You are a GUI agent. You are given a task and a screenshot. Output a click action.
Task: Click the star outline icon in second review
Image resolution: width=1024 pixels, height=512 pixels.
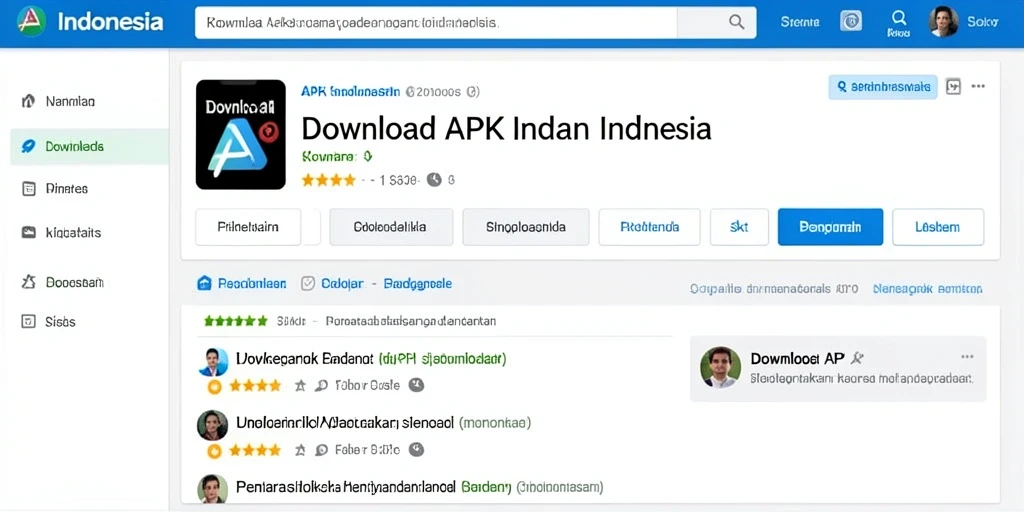(x=300, y=450)
